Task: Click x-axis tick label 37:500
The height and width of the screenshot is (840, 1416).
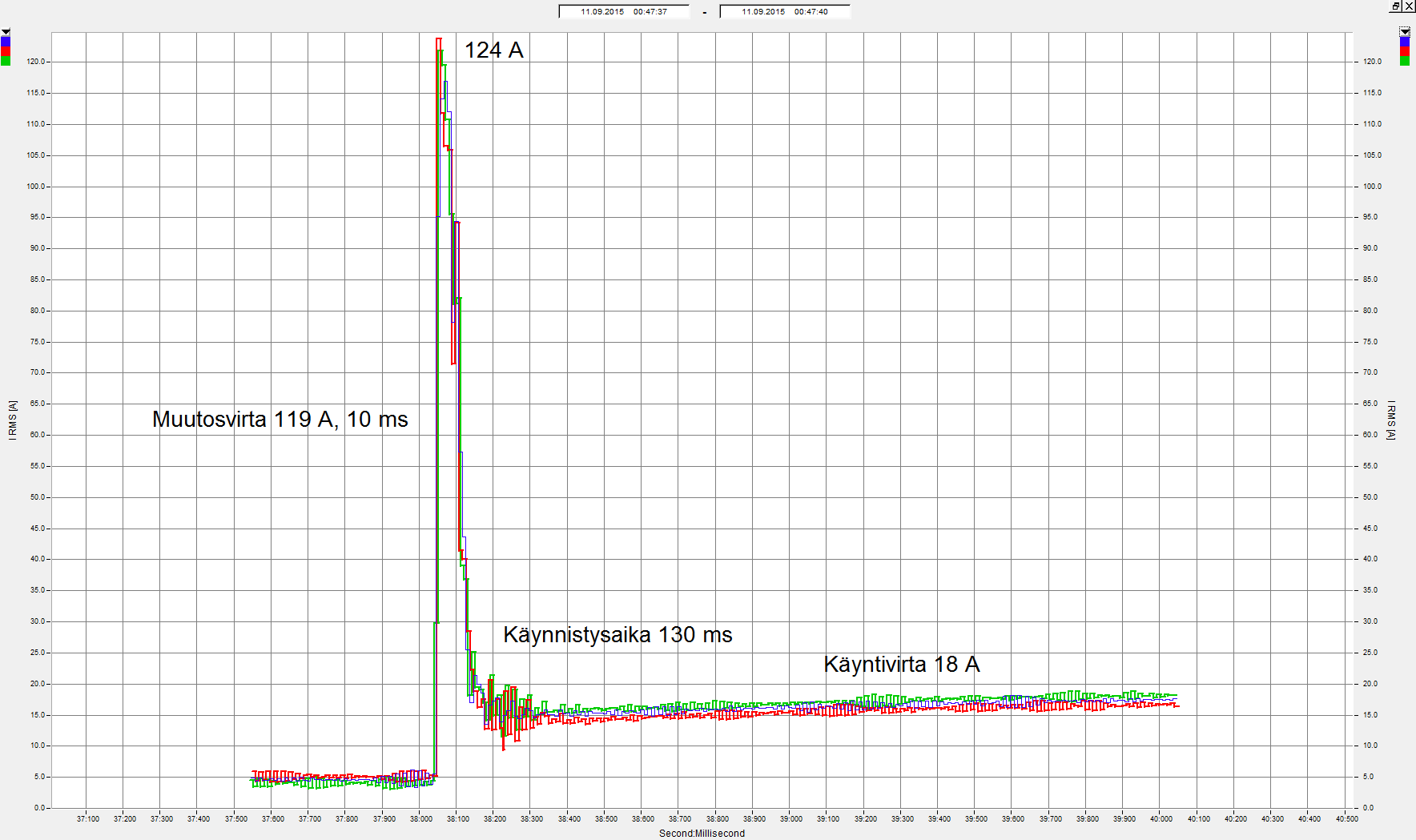Action: 236,819
